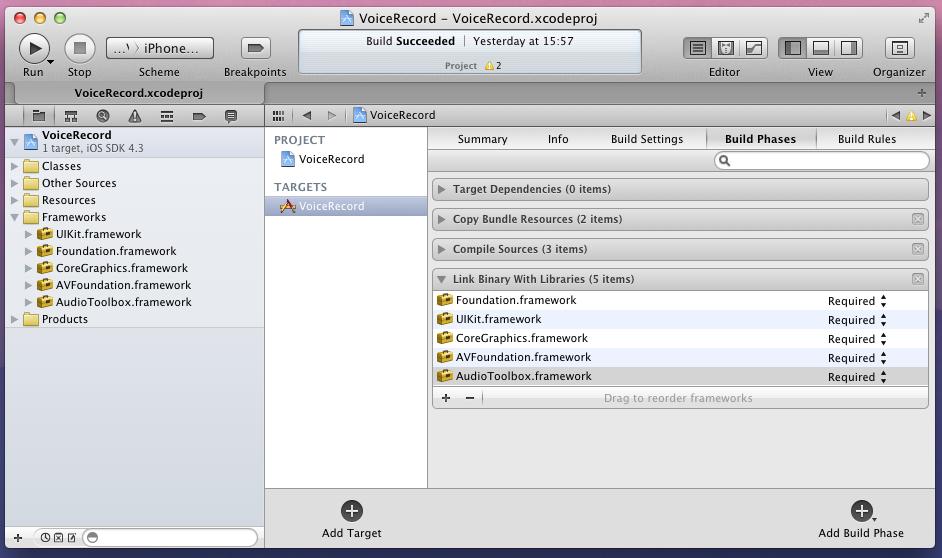The width and height of the screenshot is (942, 558).
Task: Select UIKit.framework in the navigator
Action: (99, 234)
